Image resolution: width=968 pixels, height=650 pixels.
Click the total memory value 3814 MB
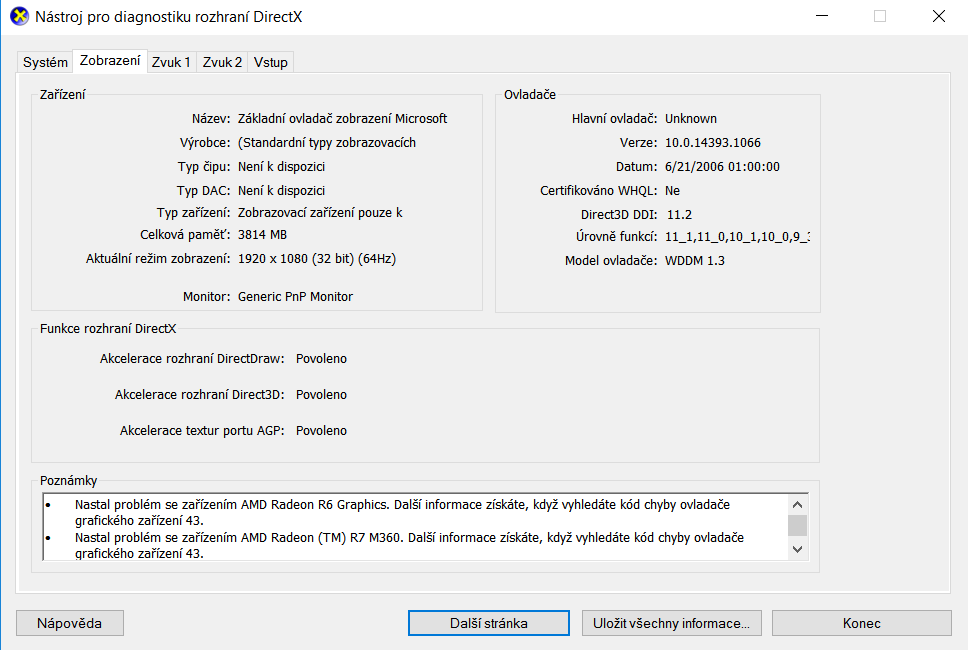click(x=262, y=235)
